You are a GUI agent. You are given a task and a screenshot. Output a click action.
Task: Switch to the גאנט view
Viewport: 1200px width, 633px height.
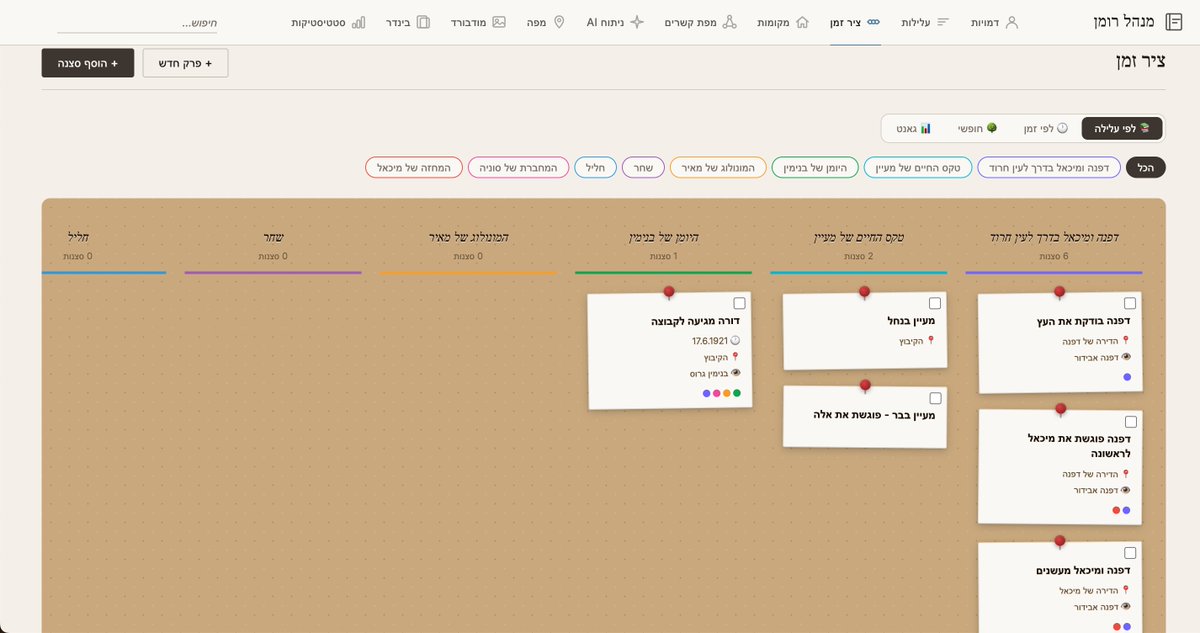(913, 128)
